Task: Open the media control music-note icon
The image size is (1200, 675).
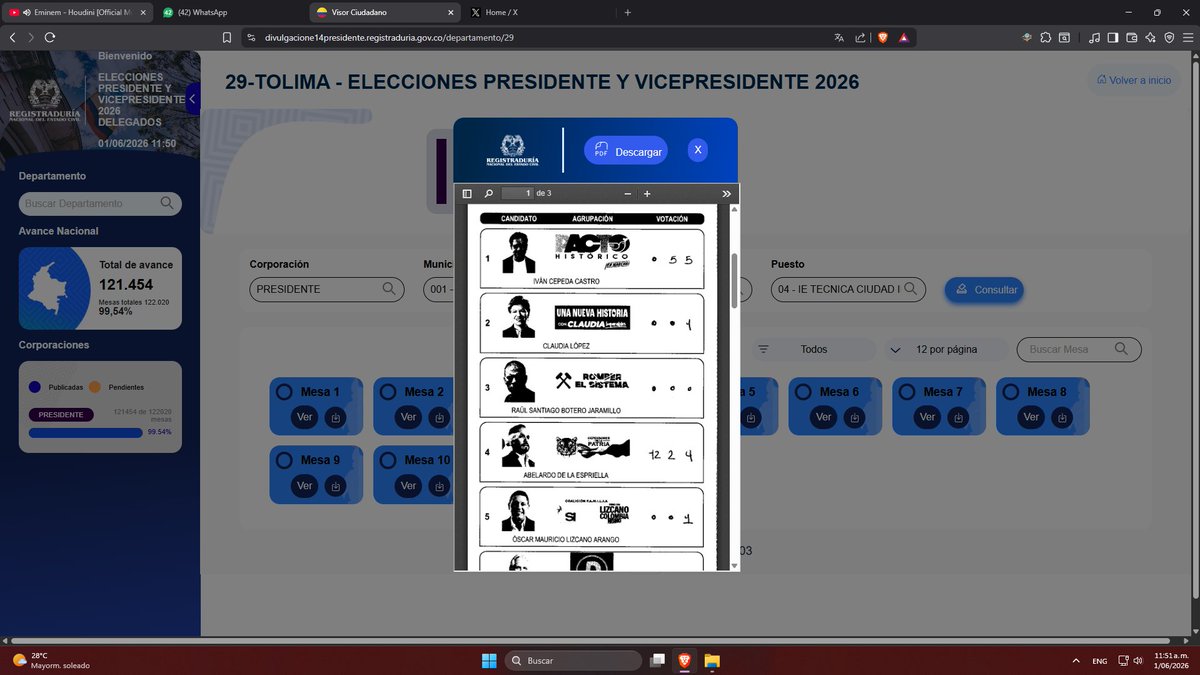Action: [x=1096, y=37]
